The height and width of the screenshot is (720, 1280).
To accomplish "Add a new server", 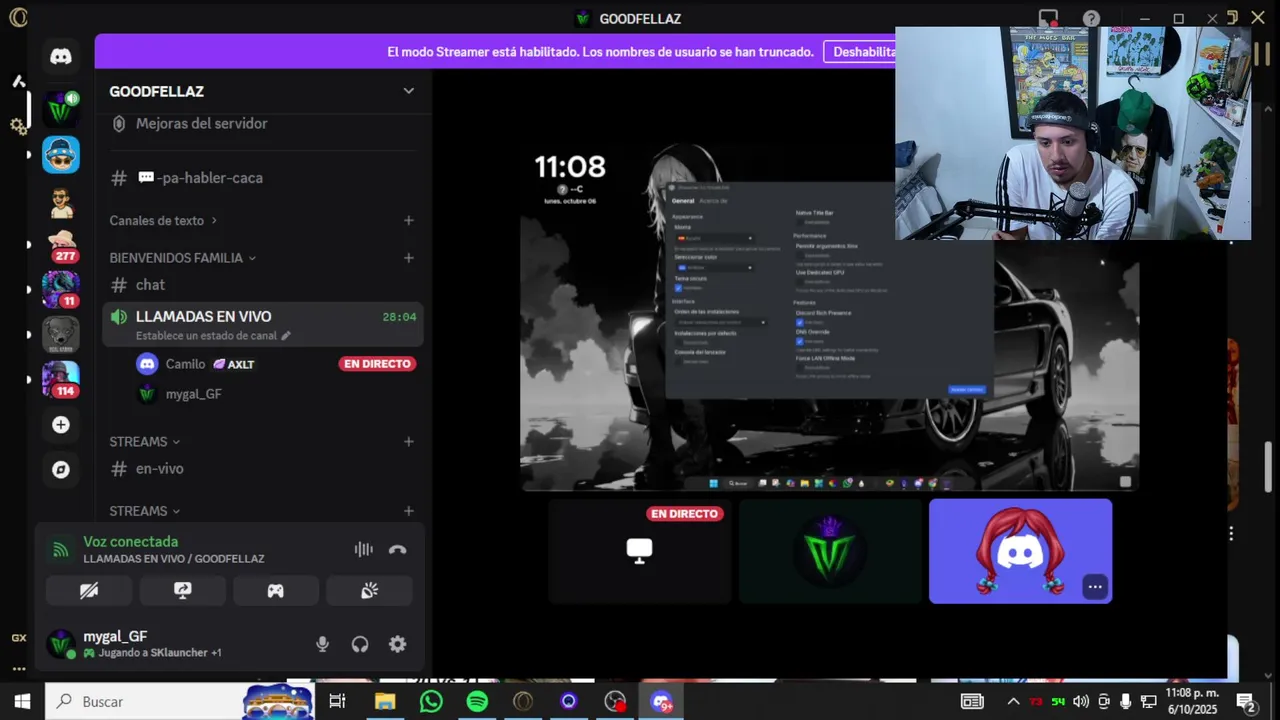I will tap(61, 425).
